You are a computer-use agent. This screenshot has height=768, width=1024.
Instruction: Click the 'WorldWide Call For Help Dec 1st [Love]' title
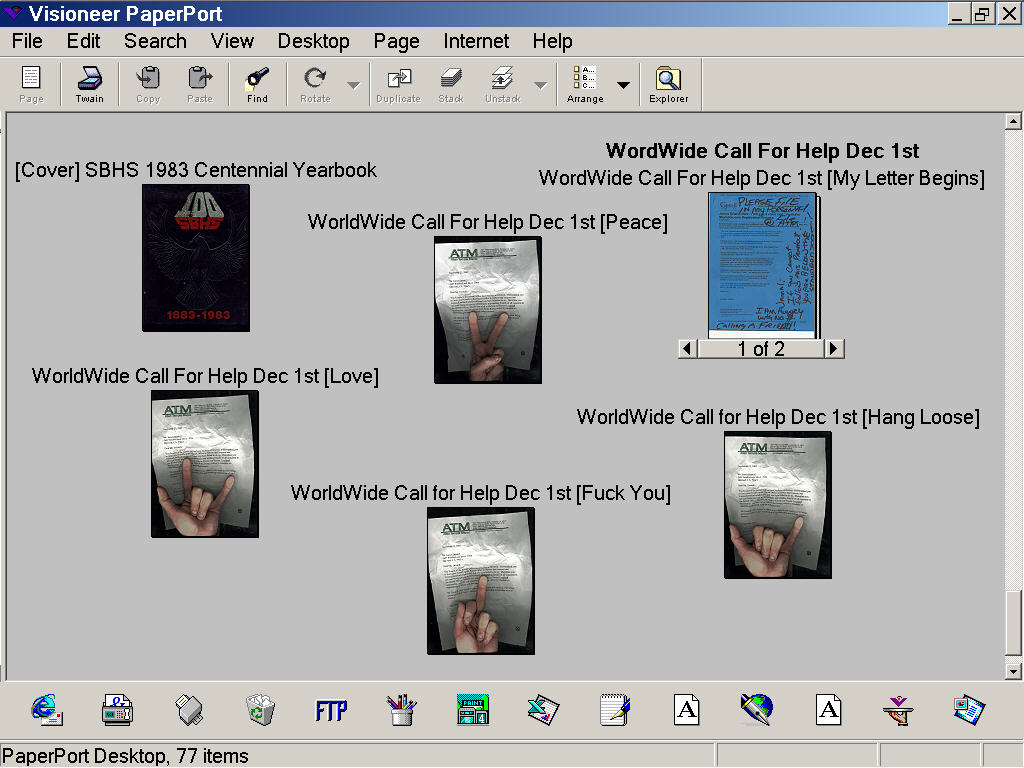(205, 376)
